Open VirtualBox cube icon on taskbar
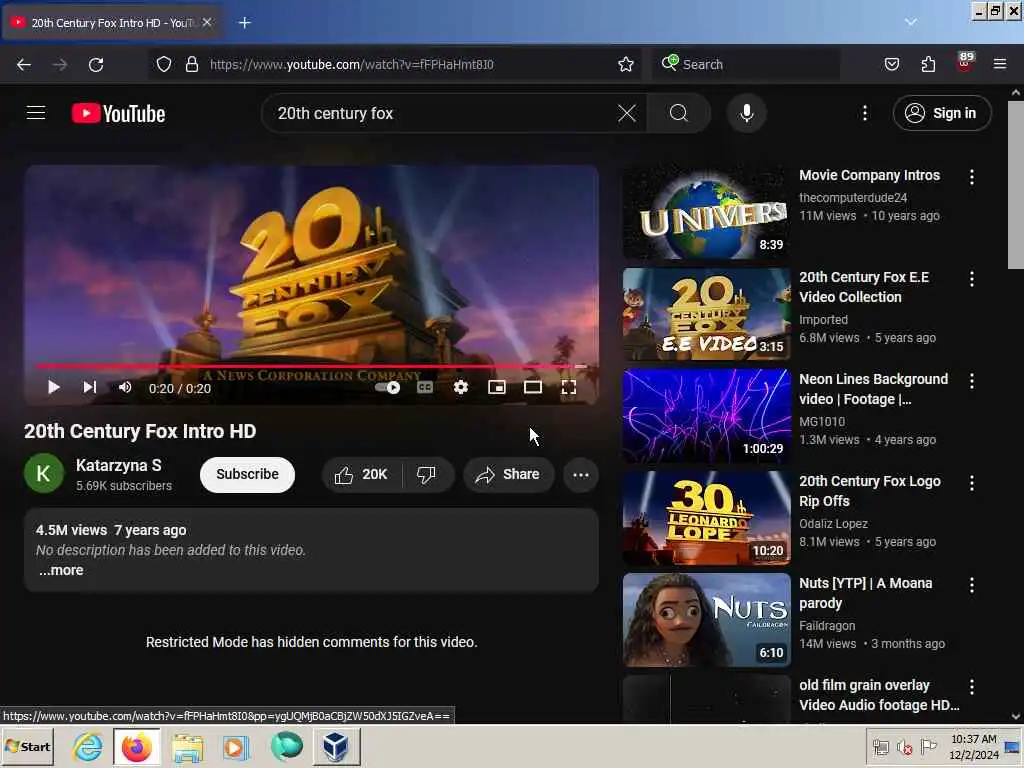Screen dimensions: 1024x768 [x=336, y=747]
